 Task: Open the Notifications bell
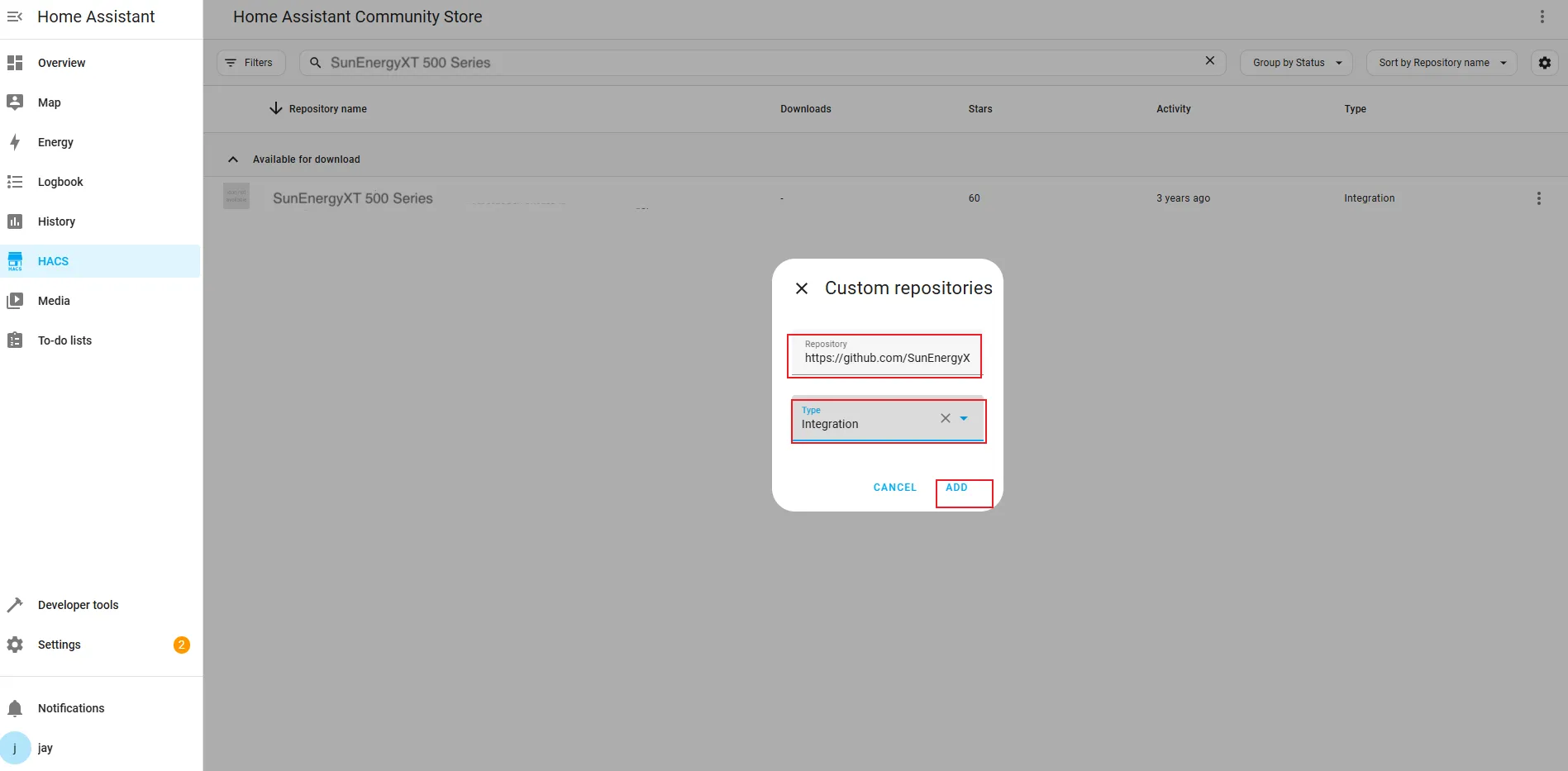pyautogui.click(x=15, y=708)
